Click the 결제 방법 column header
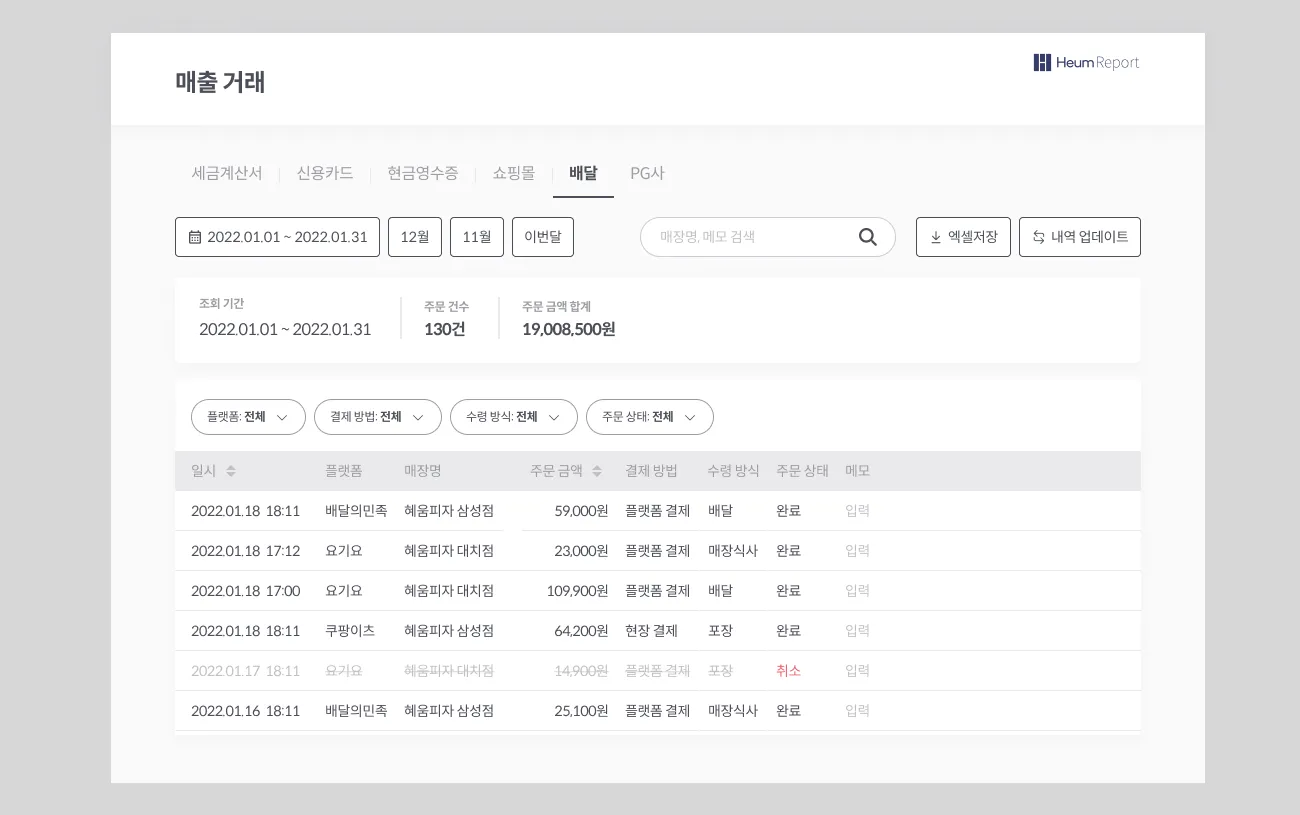The image size is (1300, 815). point(651,471)
